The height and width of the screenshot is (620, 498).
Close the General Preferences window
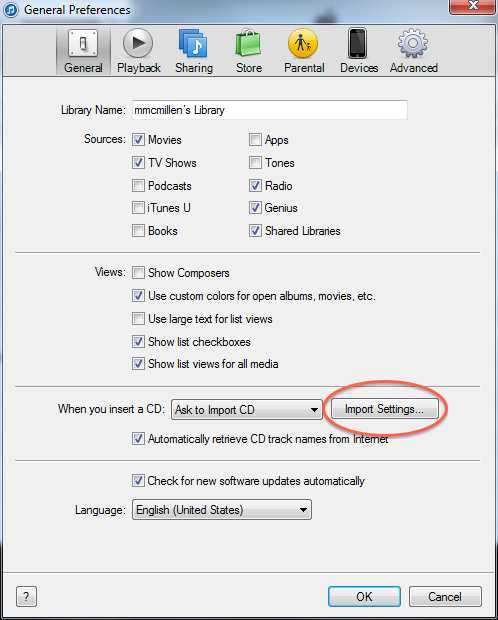coord(473,6)
